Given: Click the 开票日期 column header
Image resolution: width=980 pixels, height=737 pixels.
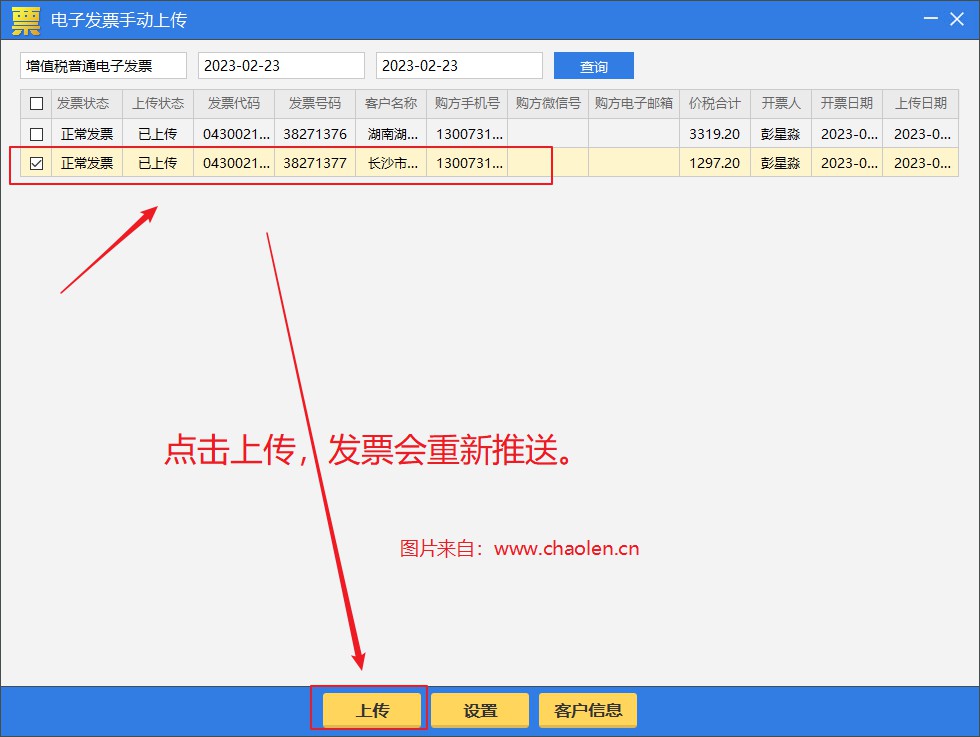Looking at the screenshot, I should 847,103.
